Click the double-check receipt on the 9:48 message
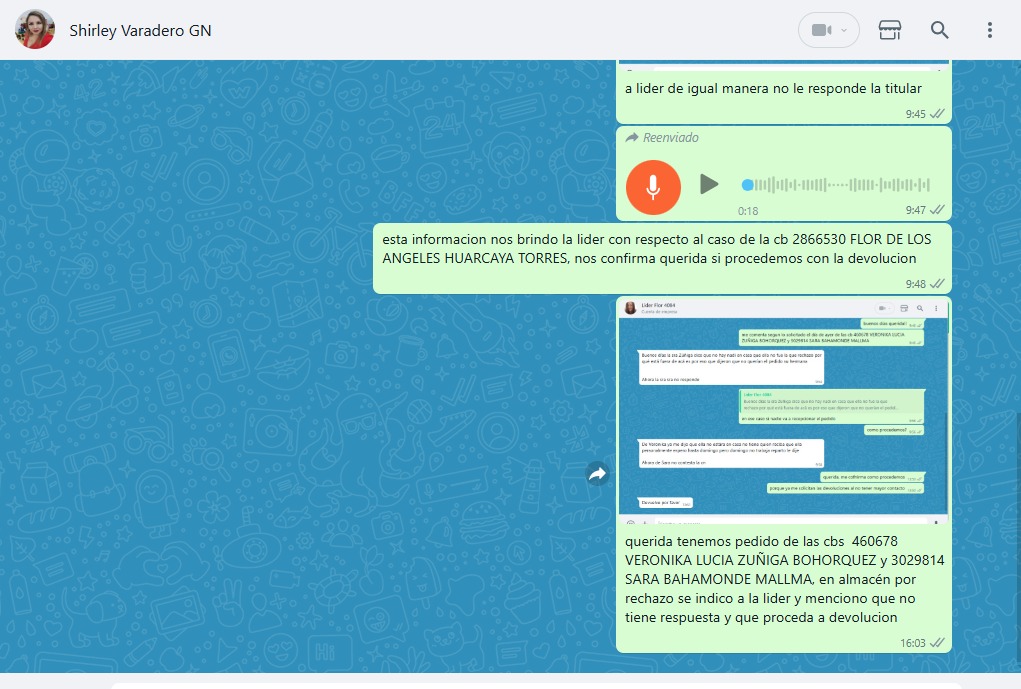This screenshot has width=1021, height=689. pos(937,284)
